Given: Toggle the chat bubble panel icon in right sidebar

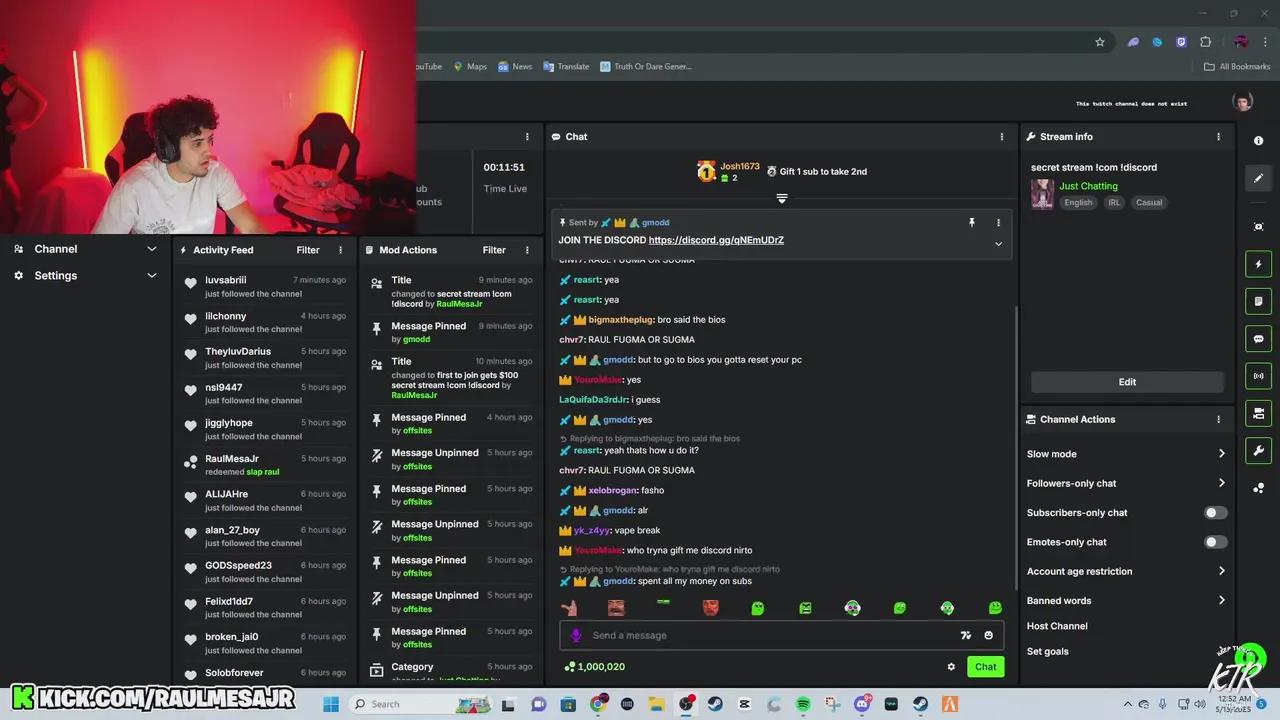Looking at the screenshot, I should click(x=1258, y=339).
